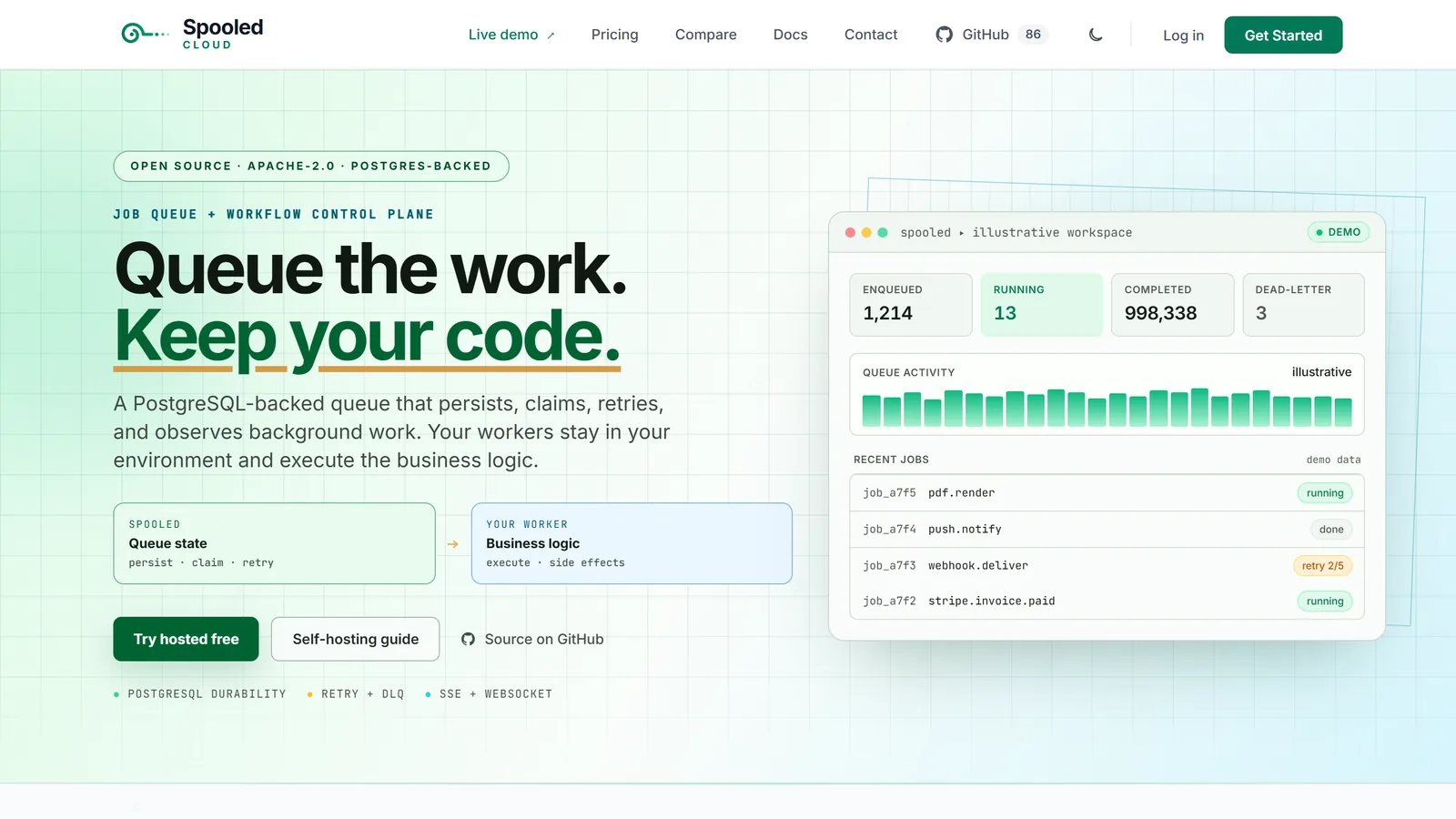Click the retry 2/5 status pill

click(x=1322, y=565)
